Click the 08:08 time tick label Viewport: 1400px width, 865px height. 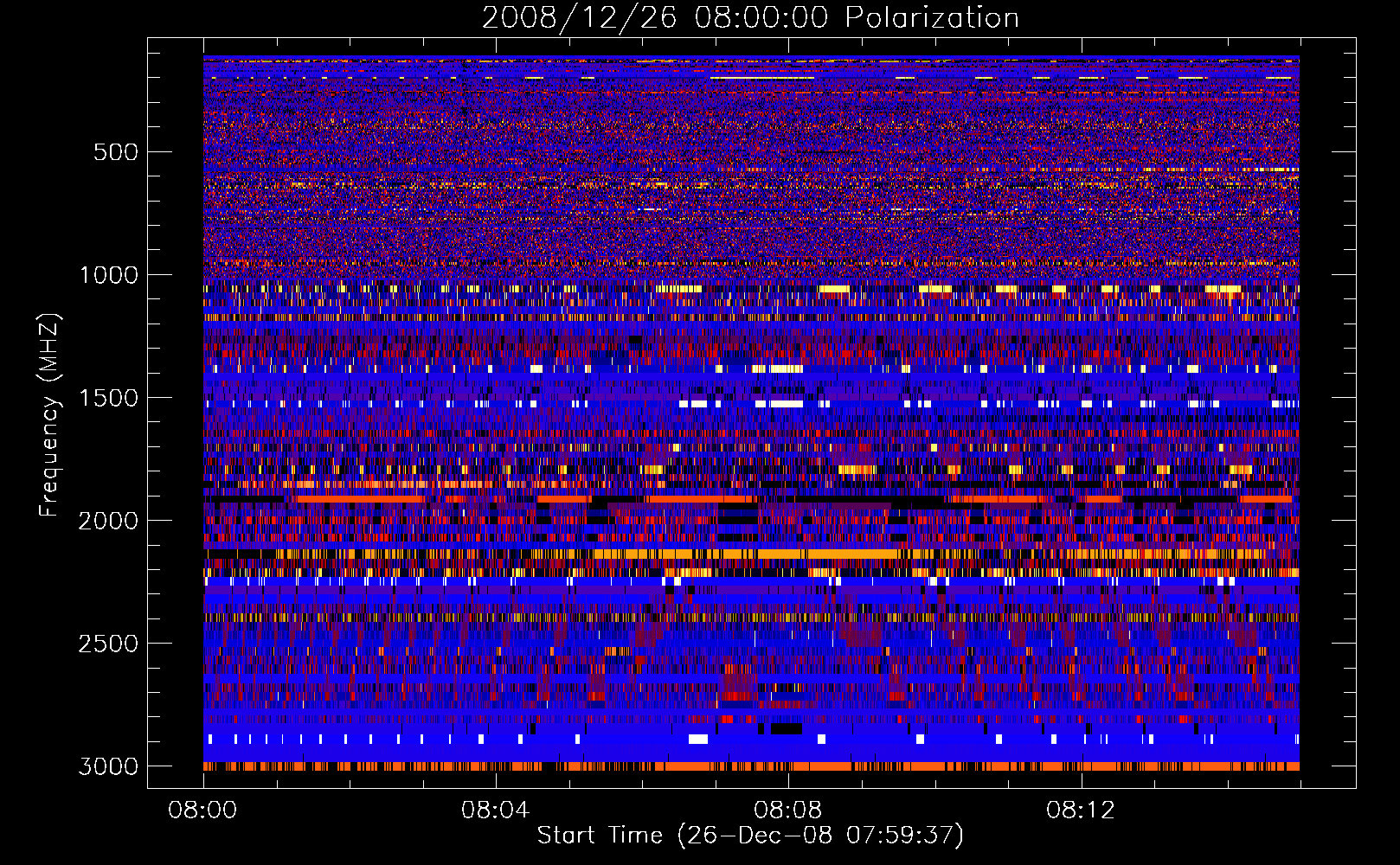click(x=787, y=811)
